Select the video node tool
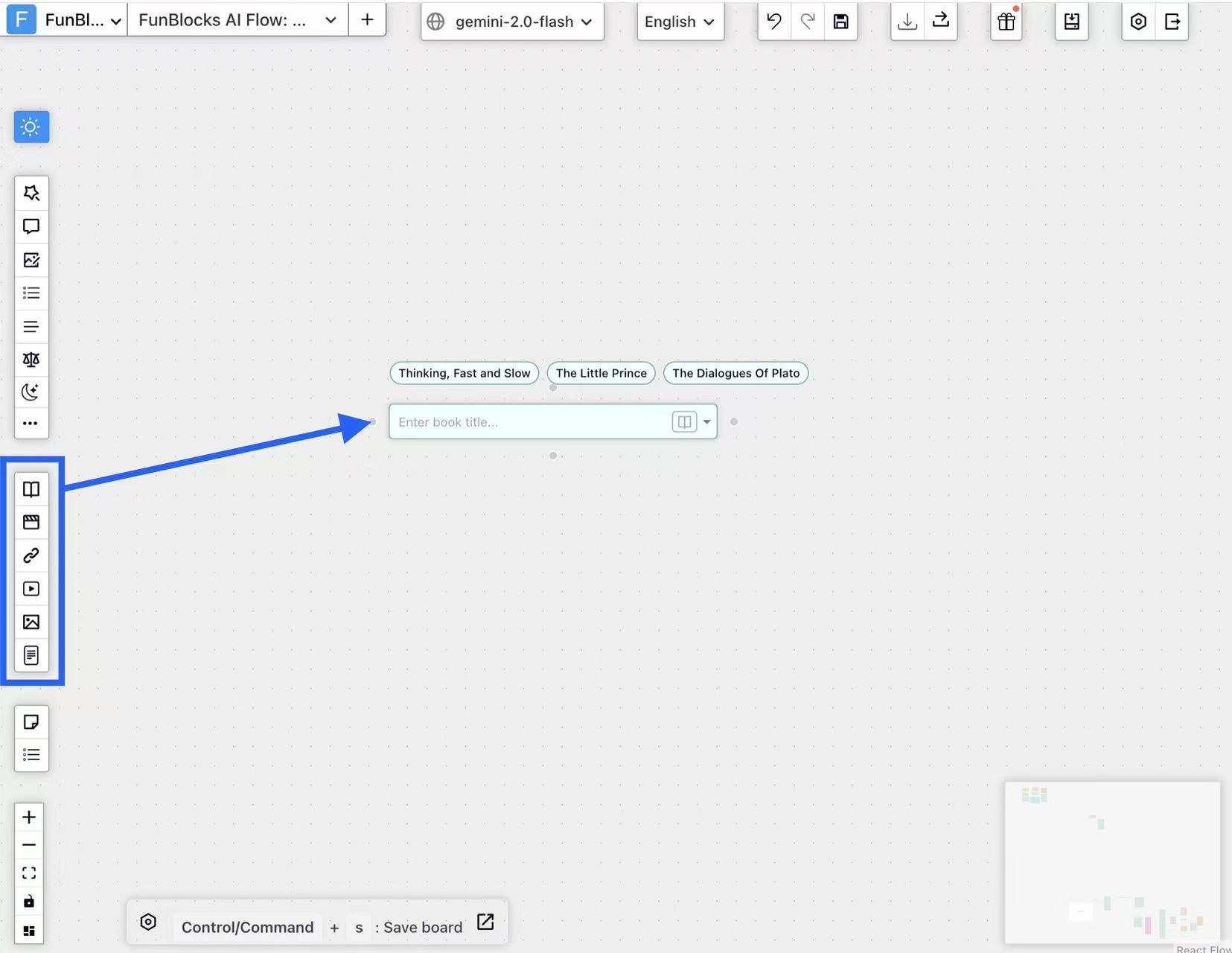Screen dimensions: 1232x953 (31, 589)
